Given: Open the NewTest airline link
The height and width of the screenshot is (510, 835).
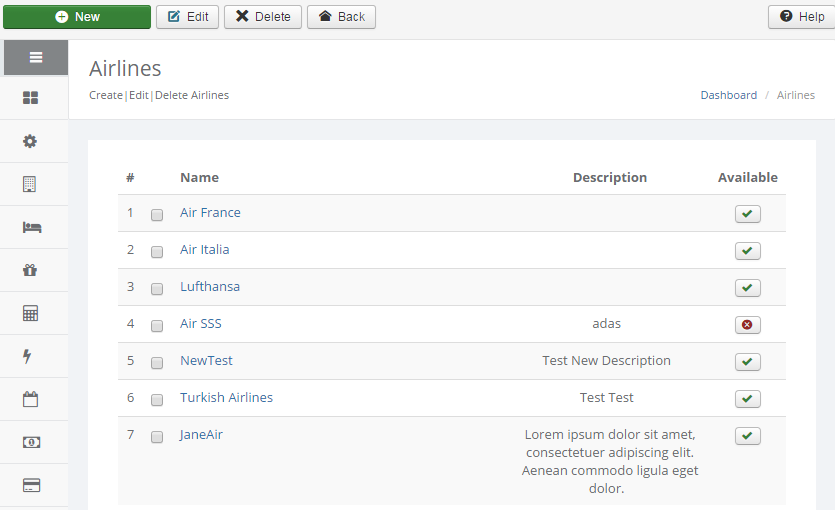Looking at the screenshot, I should tap(206, 360).
